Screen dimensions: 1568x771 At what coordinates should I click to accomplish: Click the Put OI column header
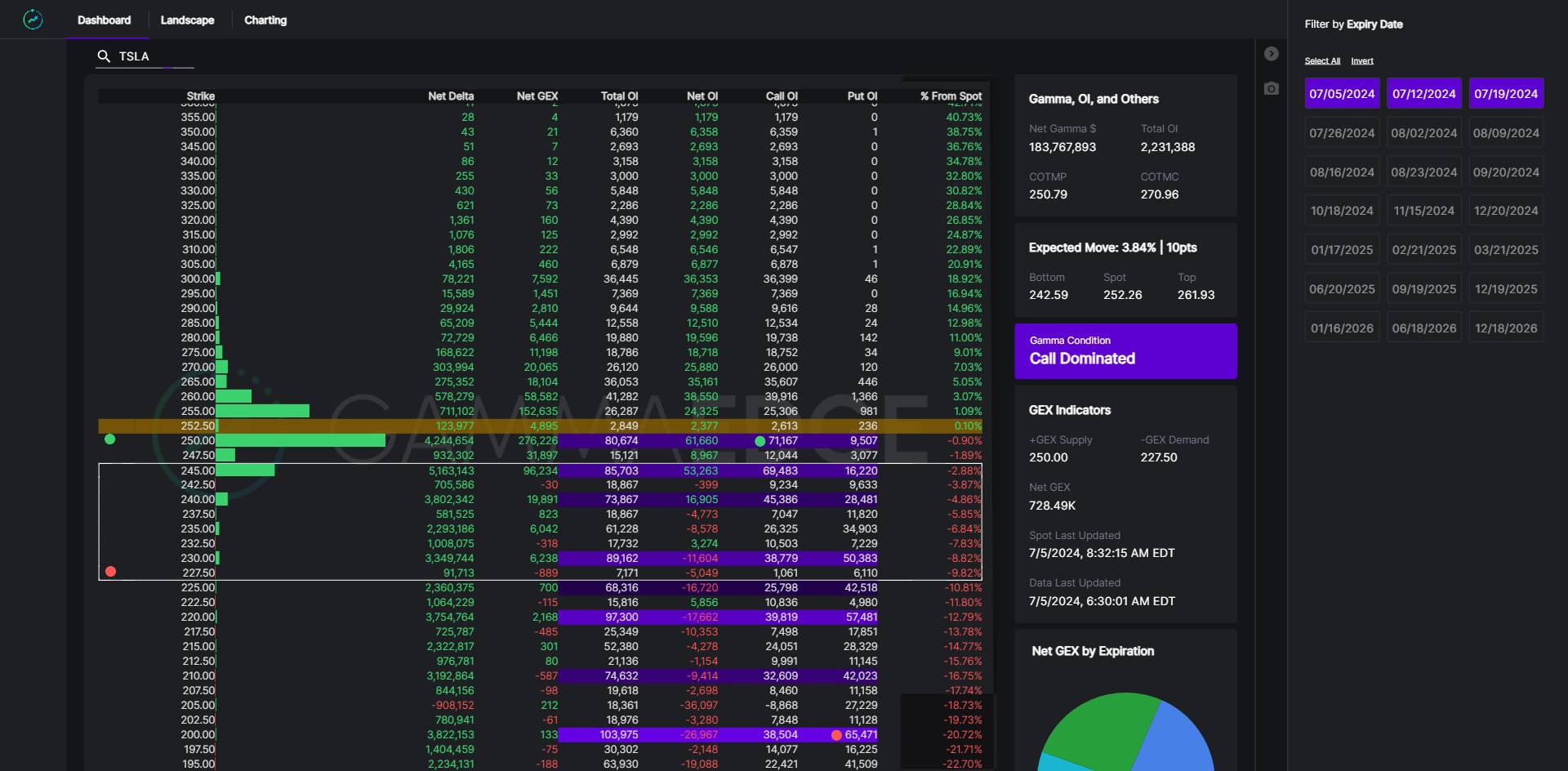pos(862,96)
